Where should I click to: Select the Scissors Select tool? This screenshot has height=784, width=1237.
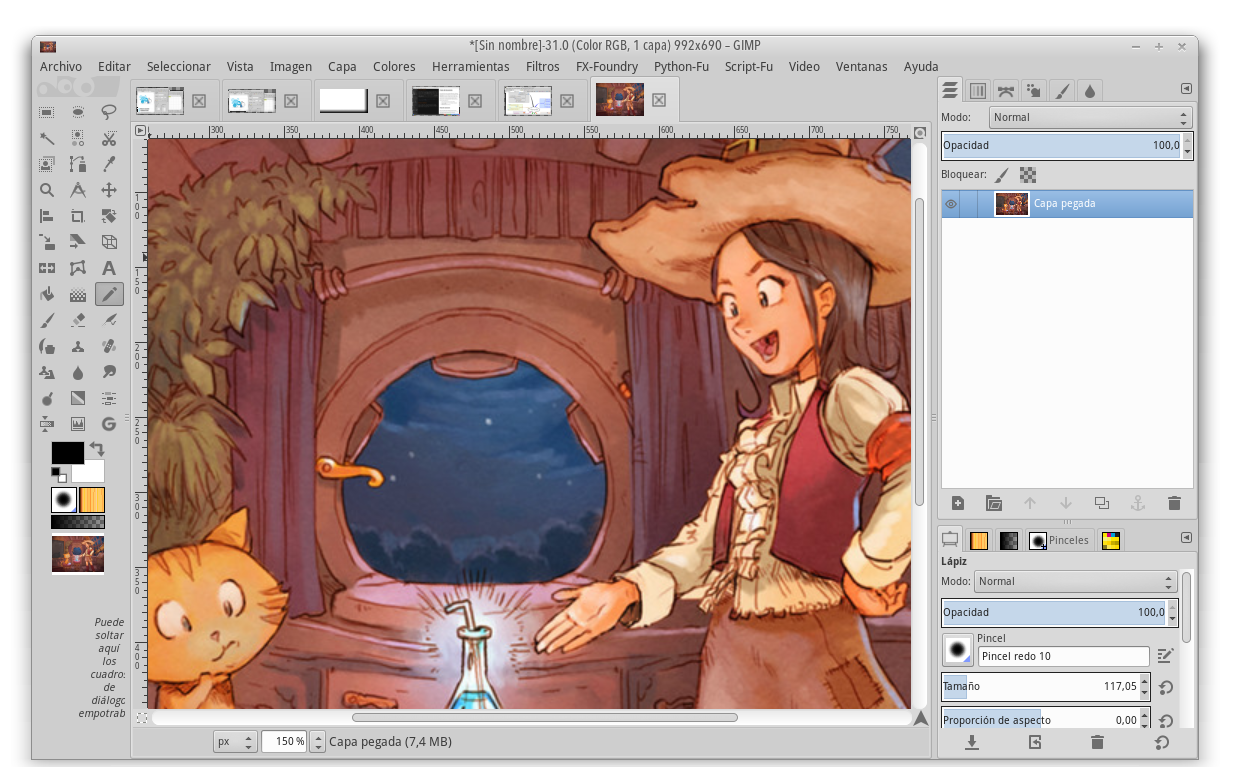[109, 138]
